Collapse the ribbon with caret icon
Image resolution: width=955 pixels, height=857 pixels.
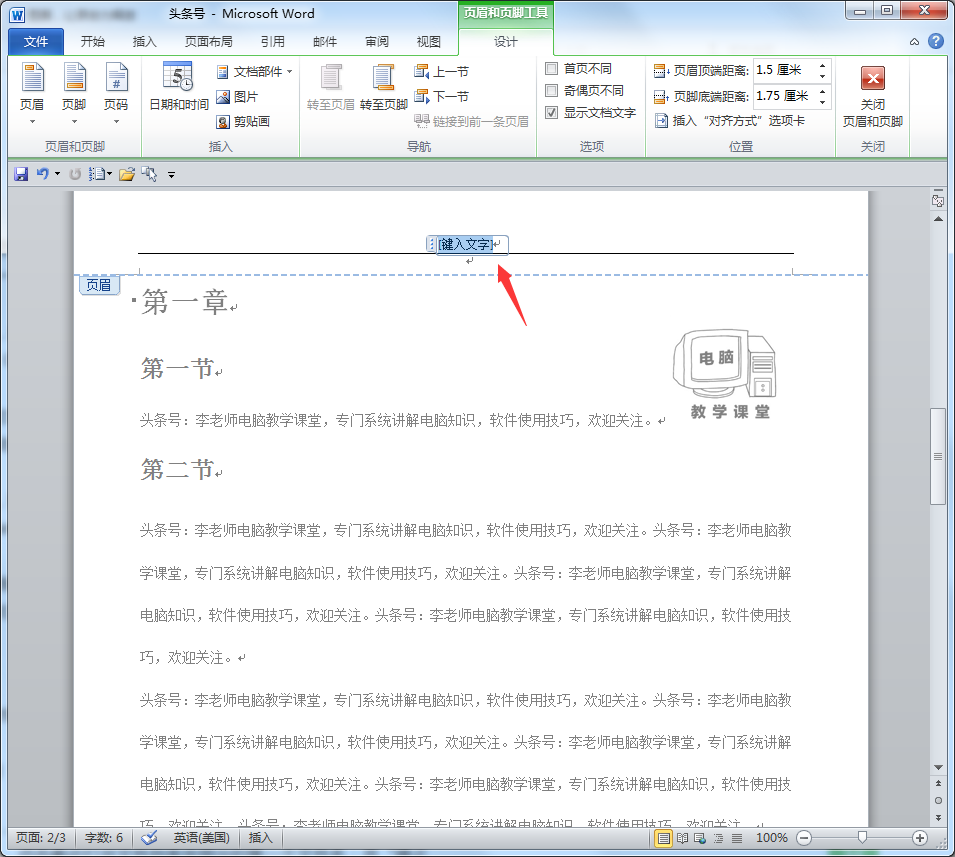pos(914,42)
